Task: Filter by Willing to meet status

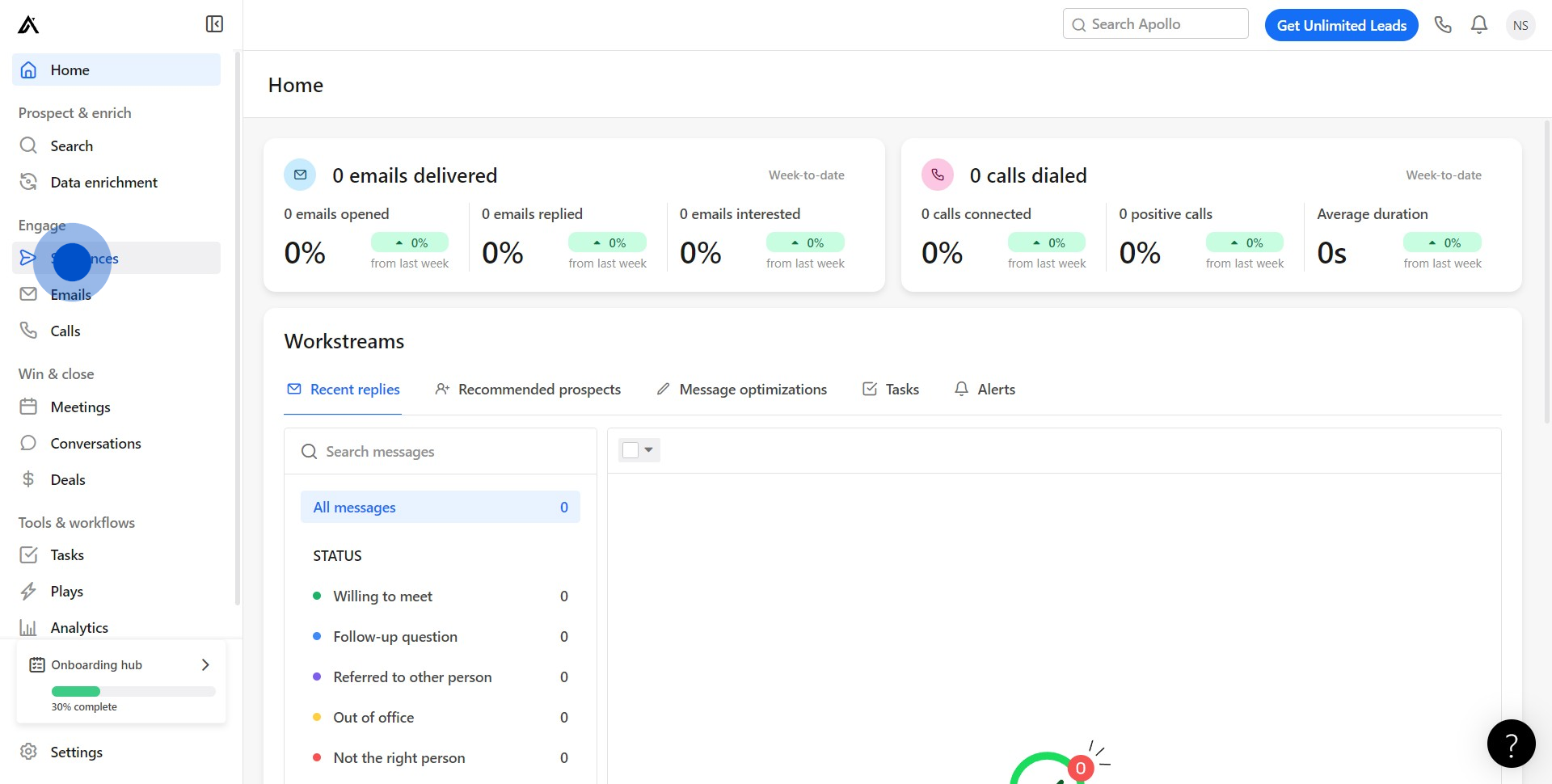Action: (382, 596)
